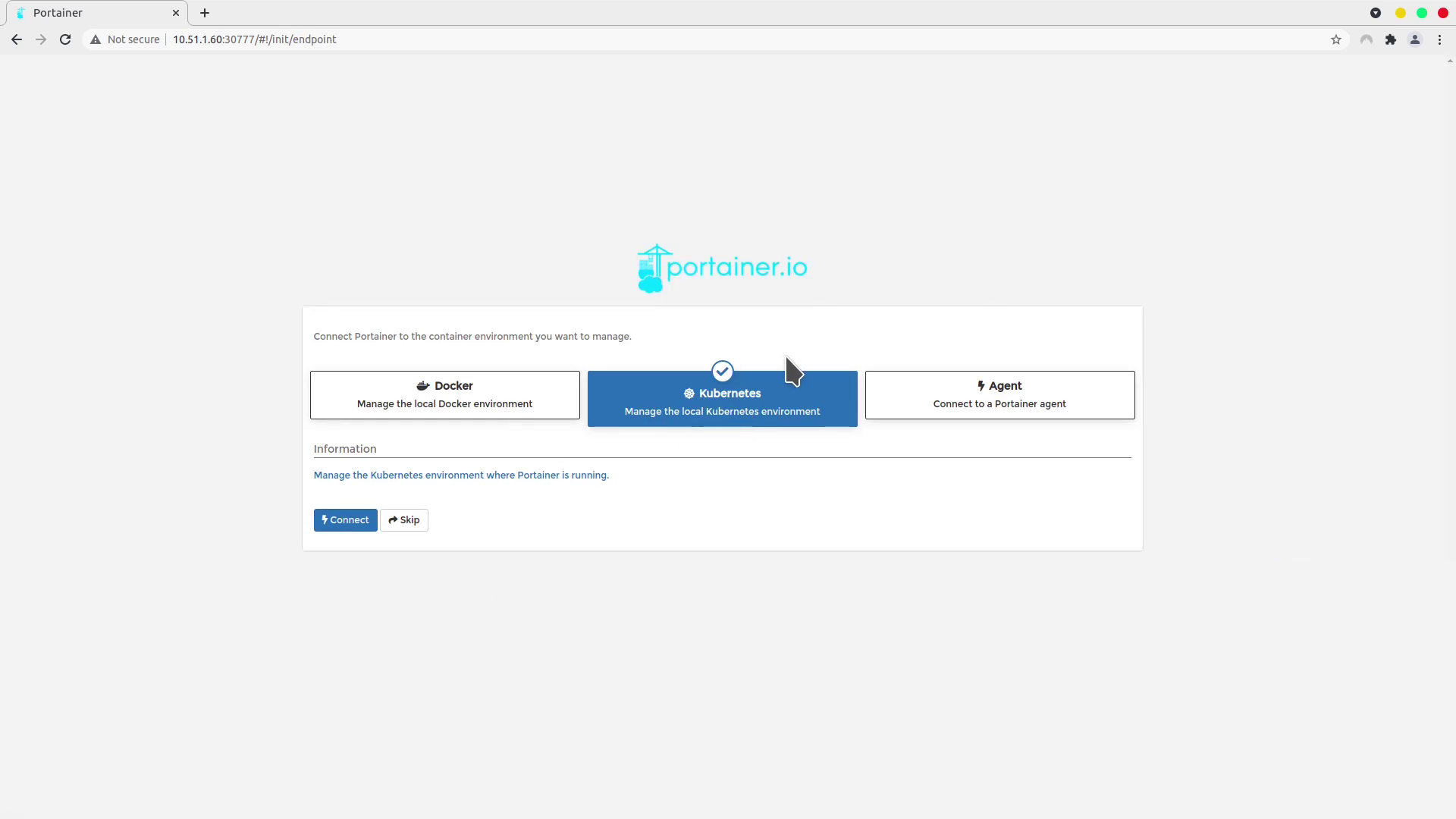Go back to previous page
This screenshot has width=1456, height=819.
[x=17, y=39]
